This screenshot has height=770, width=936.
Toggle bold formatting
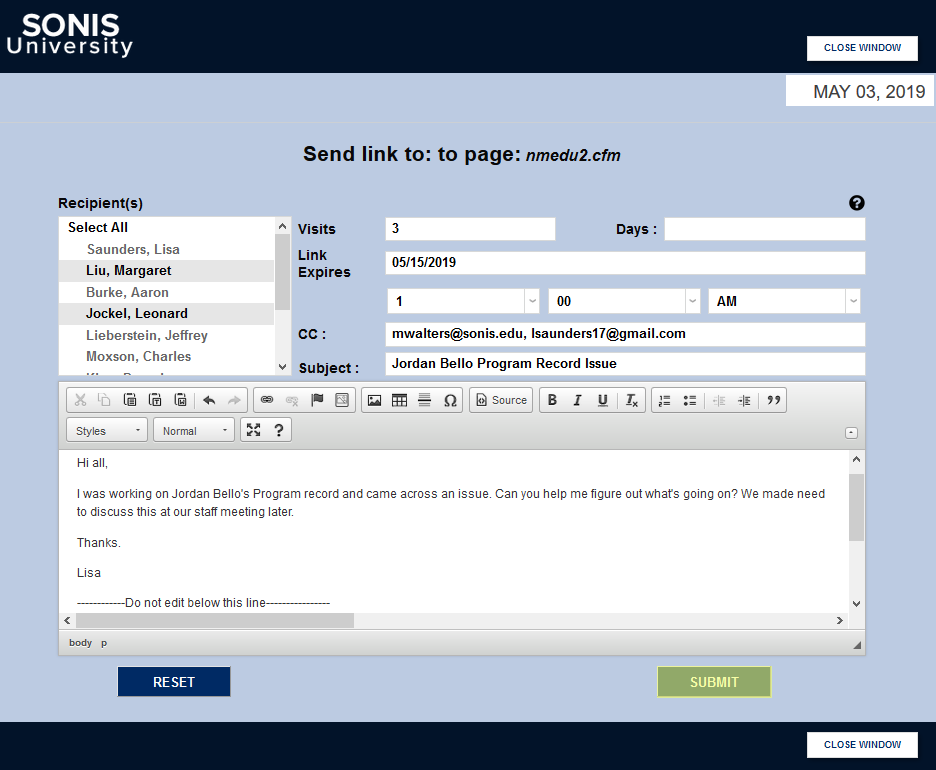[552, 400]
